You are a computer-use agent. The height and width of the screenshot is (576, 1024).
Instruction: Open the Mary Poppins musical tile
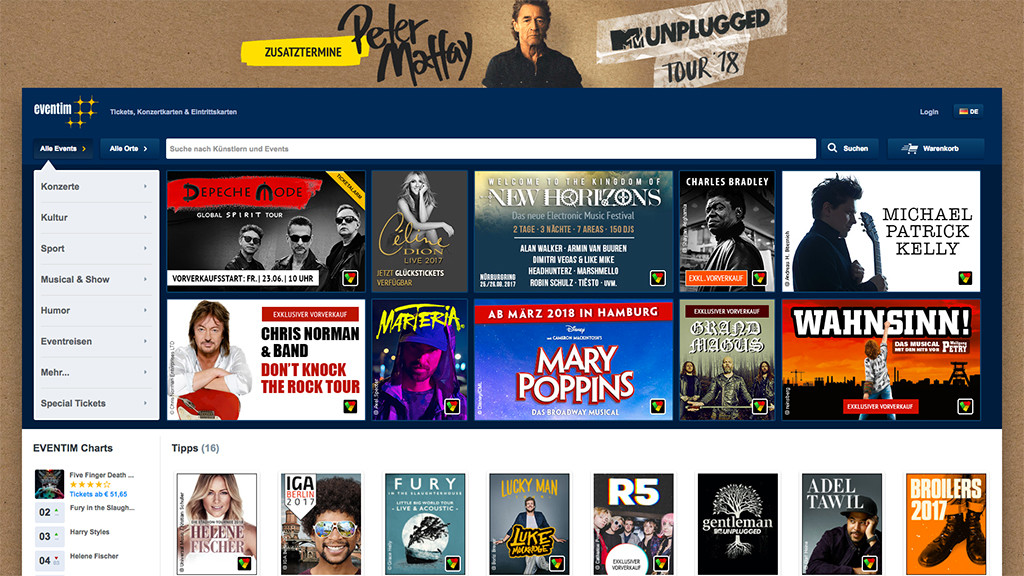(573, 360)
